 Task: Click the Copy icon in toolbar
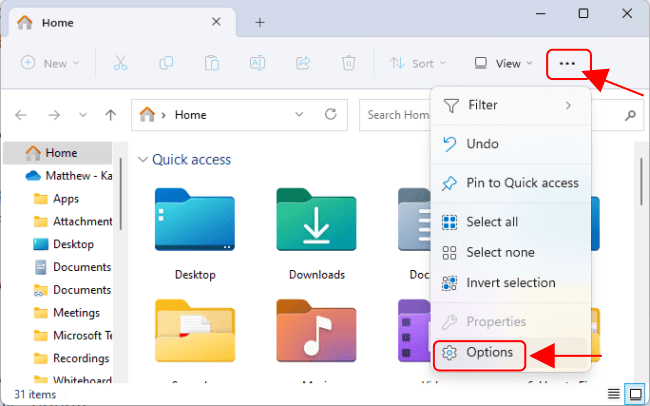pos(166,63)
